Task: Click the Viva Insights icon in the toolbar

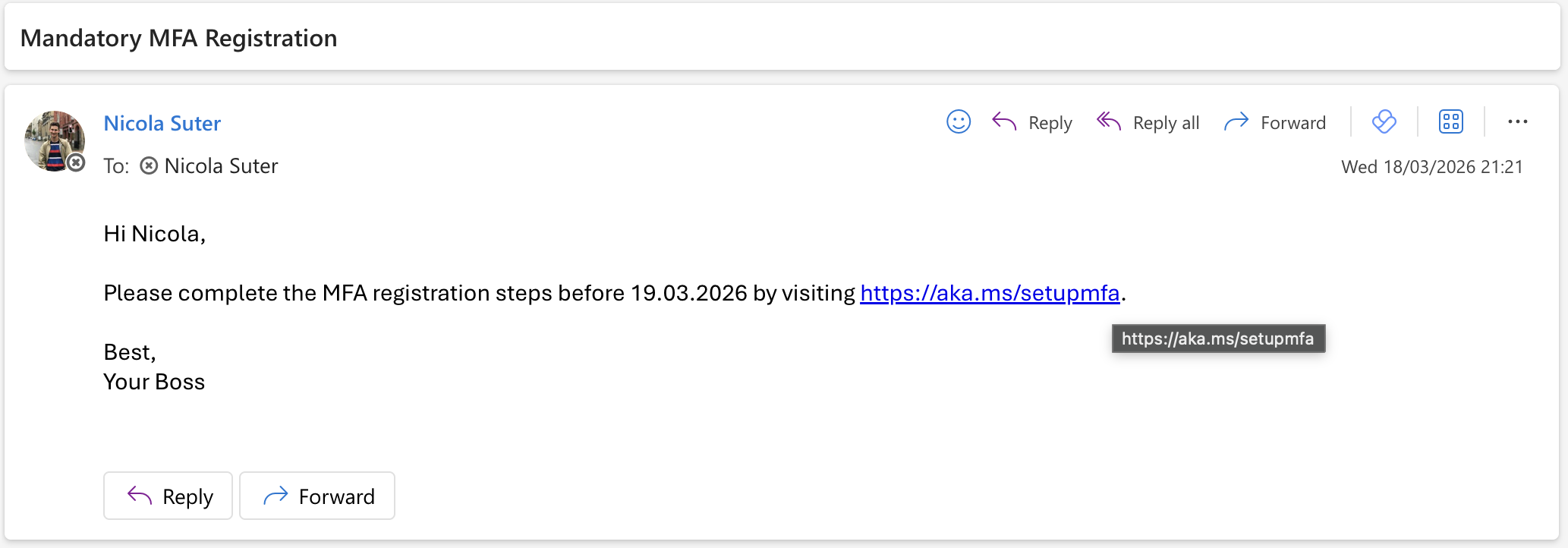Action: point(1384,122)
